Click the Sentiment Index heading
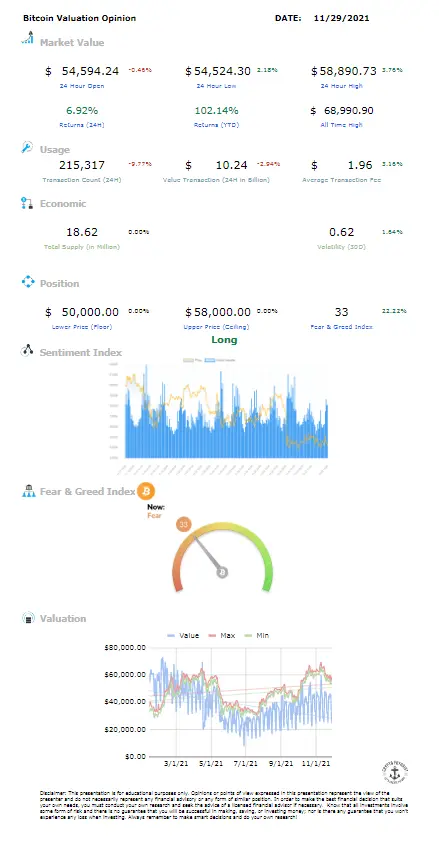This screenshot has height=842, width=439. click(81, 353)
